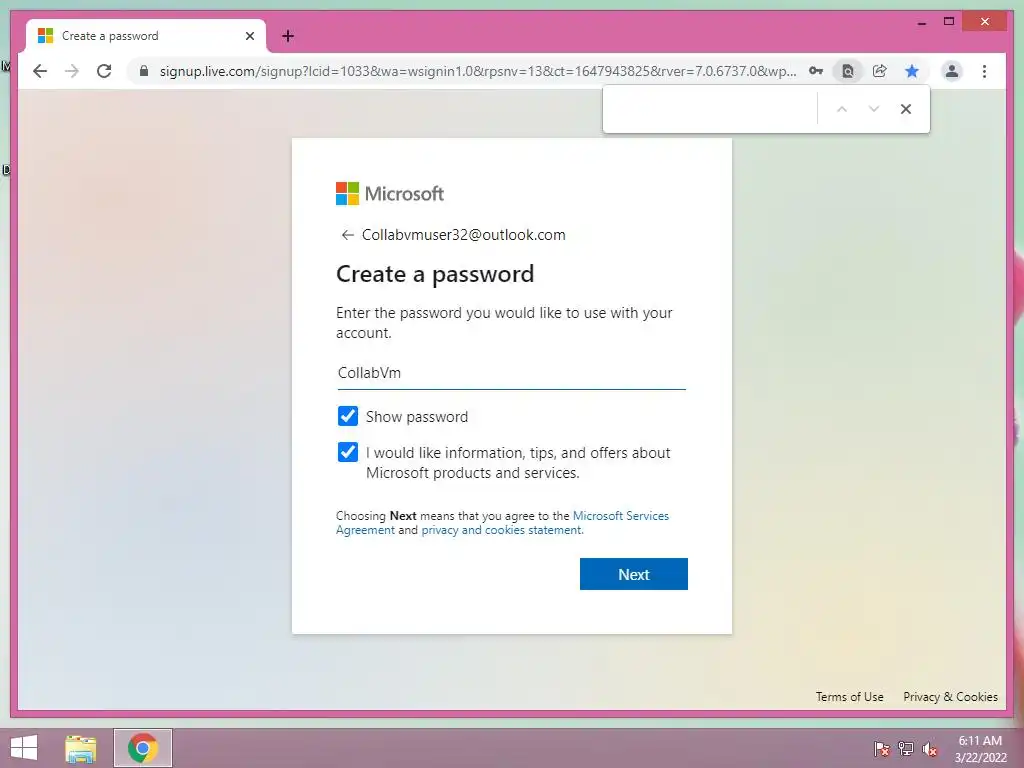Click the muted volume tray icon
The width and height of the screenshot is (1024, 768).
click(x=930, y=749)
